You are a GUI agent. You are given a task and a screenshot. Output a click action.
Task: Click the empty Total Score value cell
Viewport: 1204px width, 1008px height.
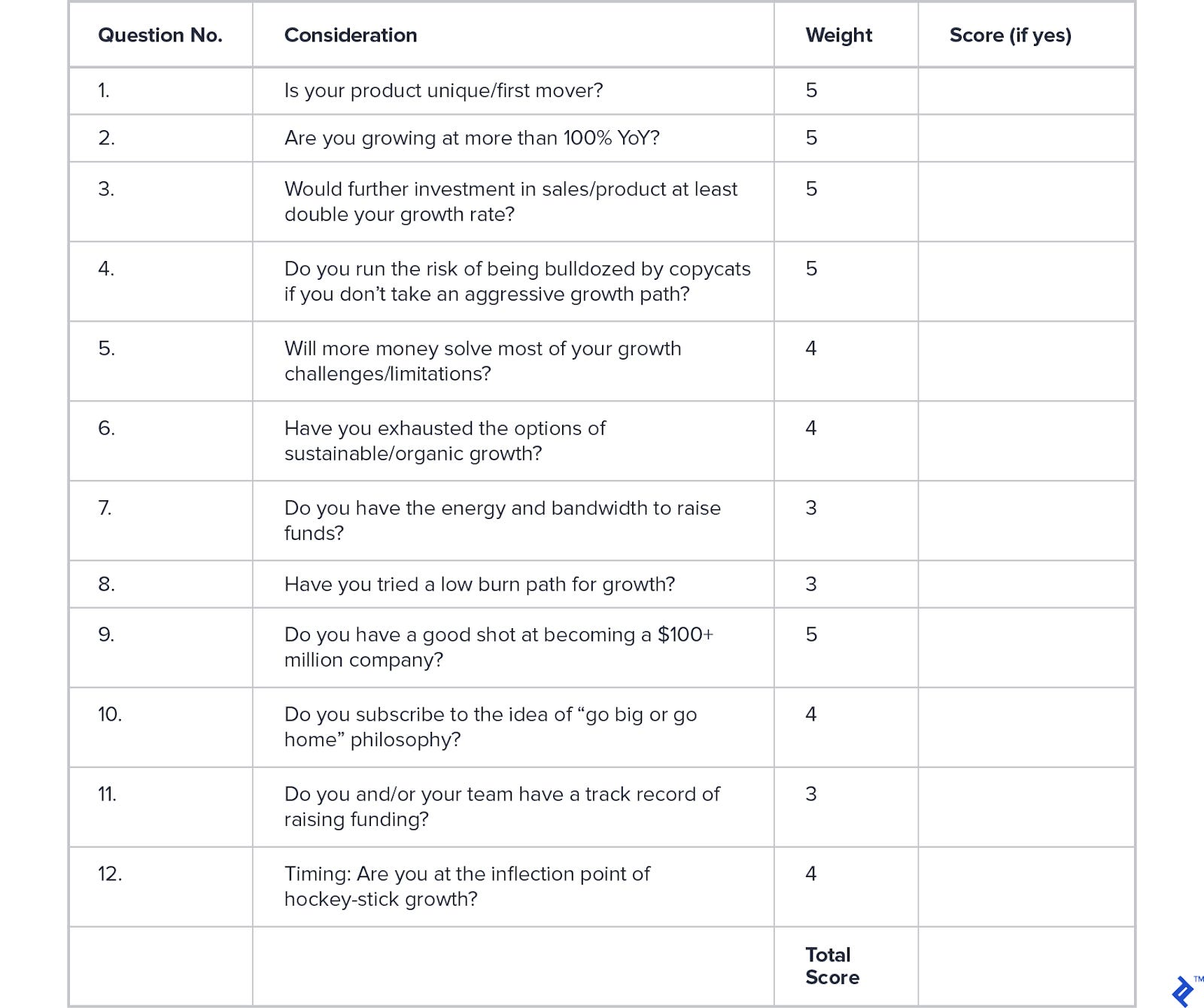click(1026, 967)
